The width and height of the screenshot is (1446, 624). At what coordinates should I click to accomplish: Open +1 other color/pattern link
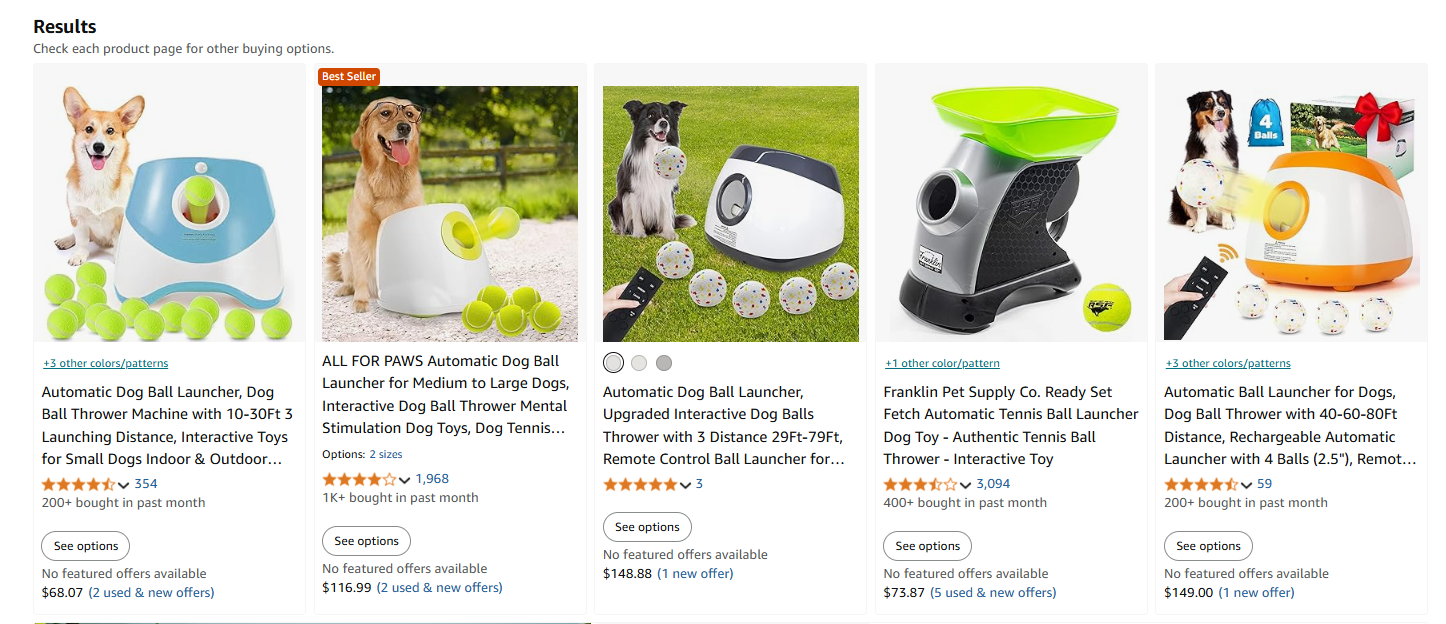[x=942, y=363]
